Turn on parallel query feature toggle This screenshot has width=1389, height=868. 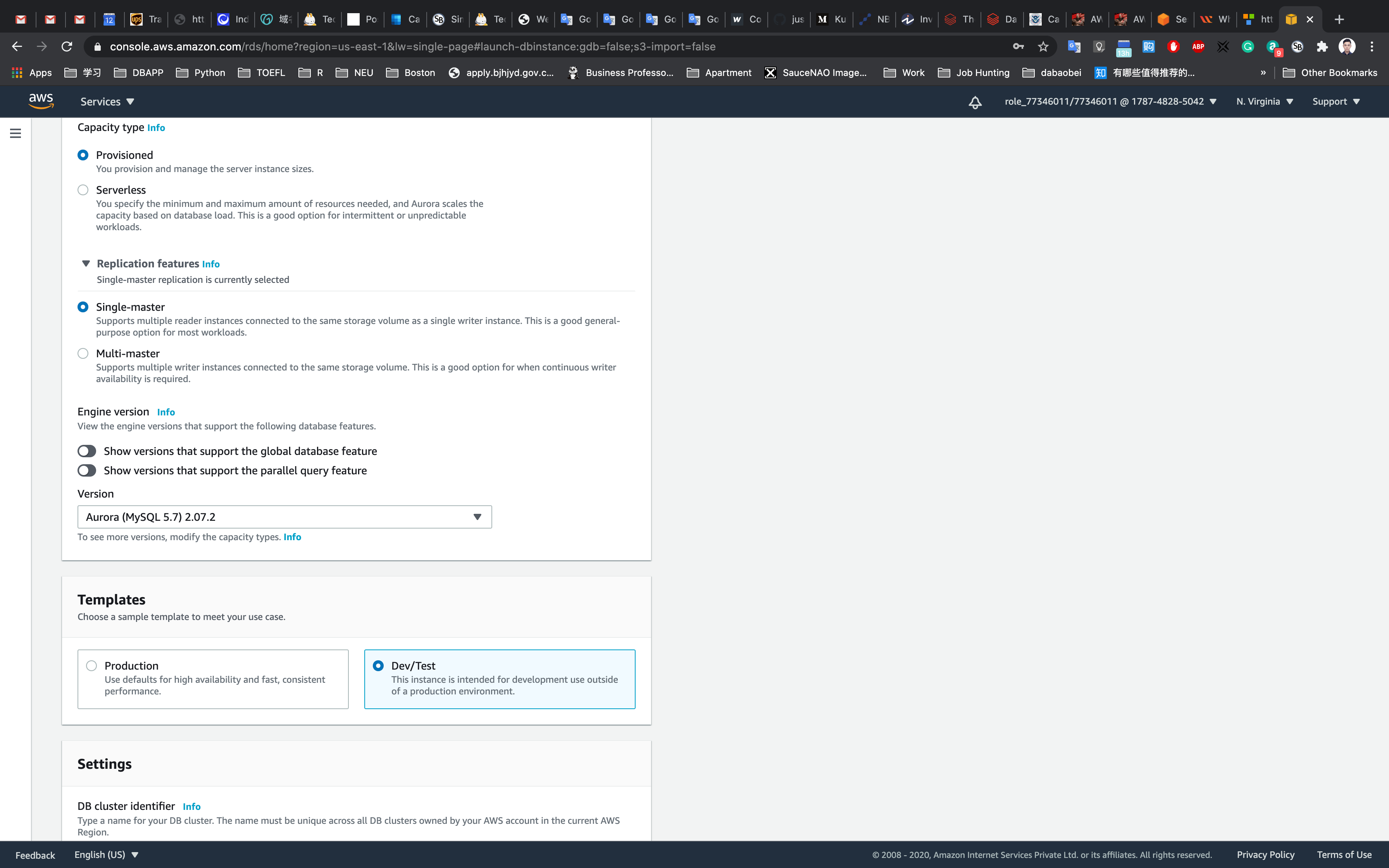point(87,471)
